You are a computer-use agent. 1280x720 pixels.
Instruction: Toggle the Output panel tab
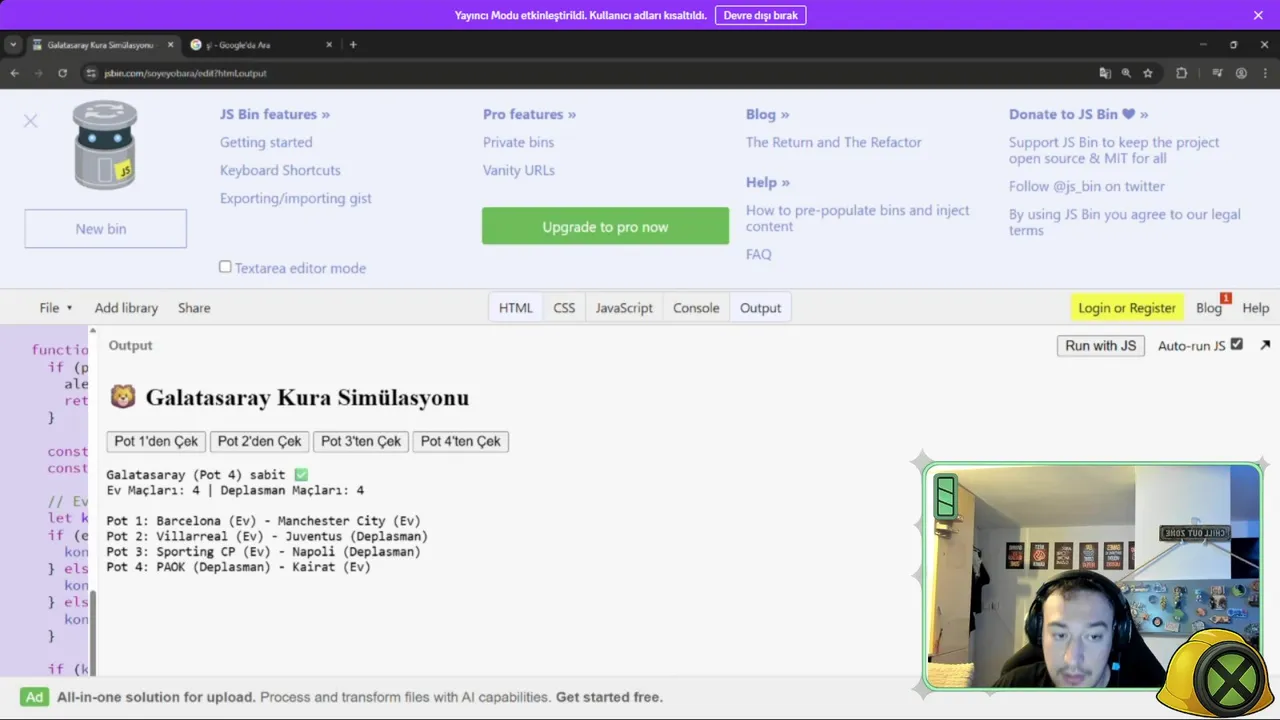[760, 308]
